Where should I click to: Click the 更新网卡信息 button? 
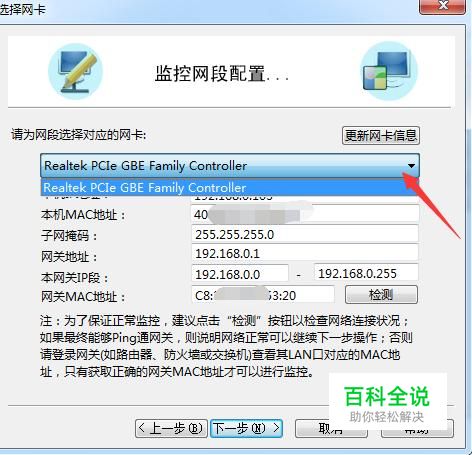coord(381,135)
